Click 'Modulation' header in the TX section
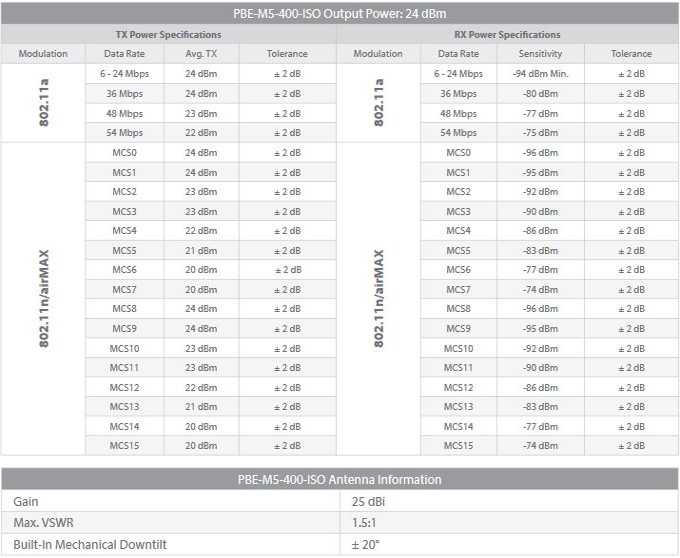This screenshot has width=680, height=558. [x=43, y=54]
